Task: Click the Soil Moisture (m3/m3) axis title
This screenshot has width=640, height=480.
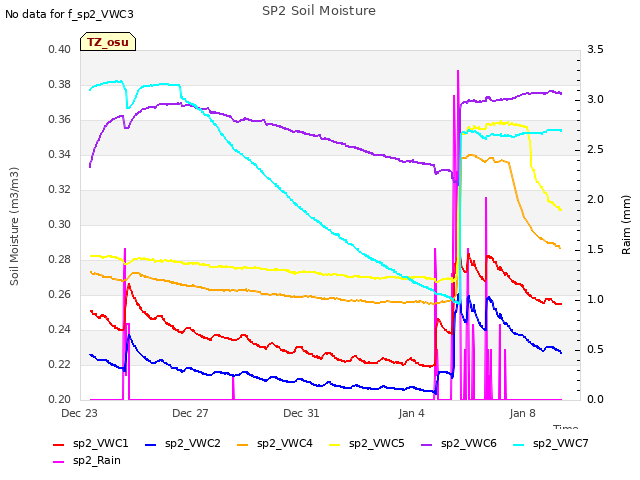Action: pos(14,226)
